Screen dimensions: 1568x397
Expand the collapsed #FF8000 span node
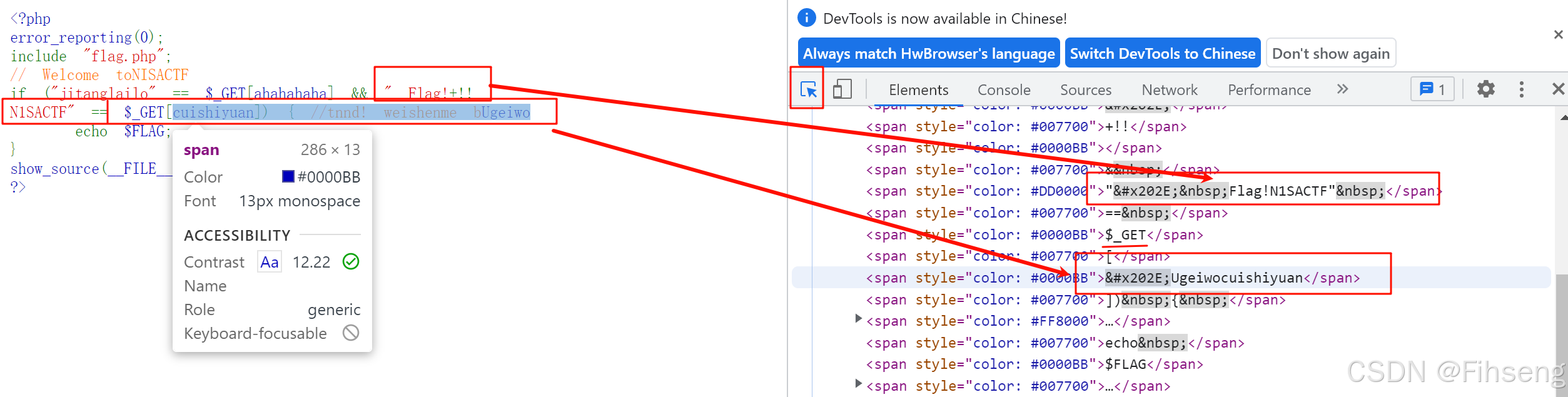[x=858, y=319]
